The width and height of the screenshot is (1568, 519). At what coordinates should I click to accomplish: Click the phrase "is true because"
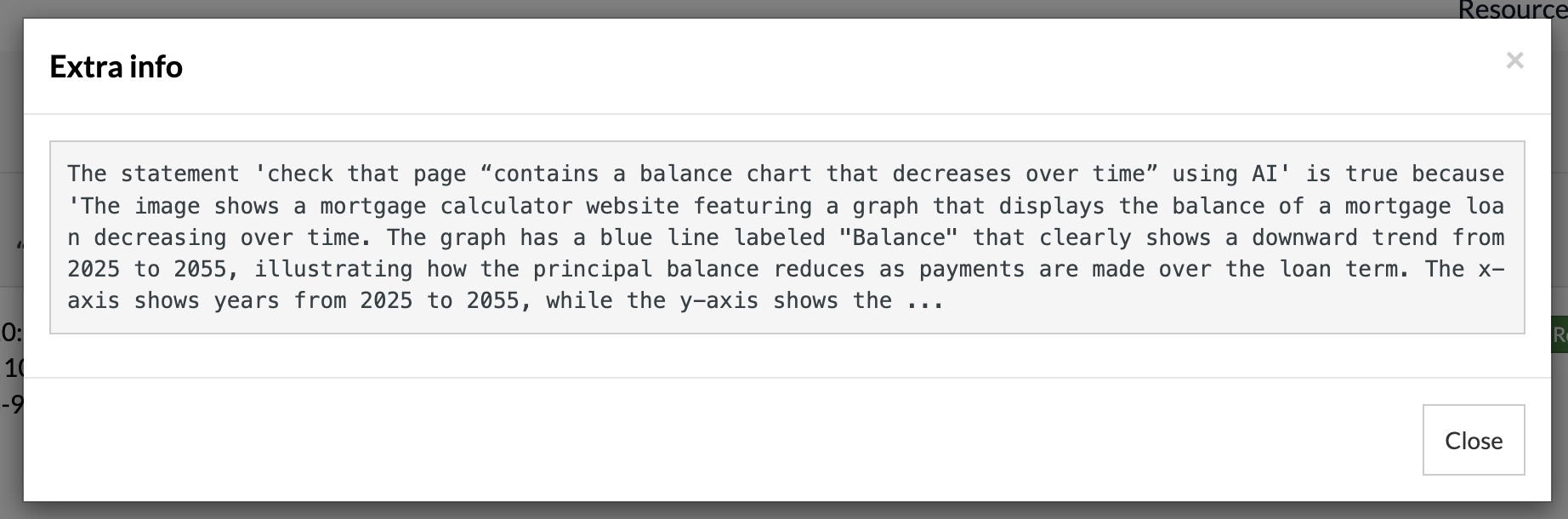pos(1405,174)
